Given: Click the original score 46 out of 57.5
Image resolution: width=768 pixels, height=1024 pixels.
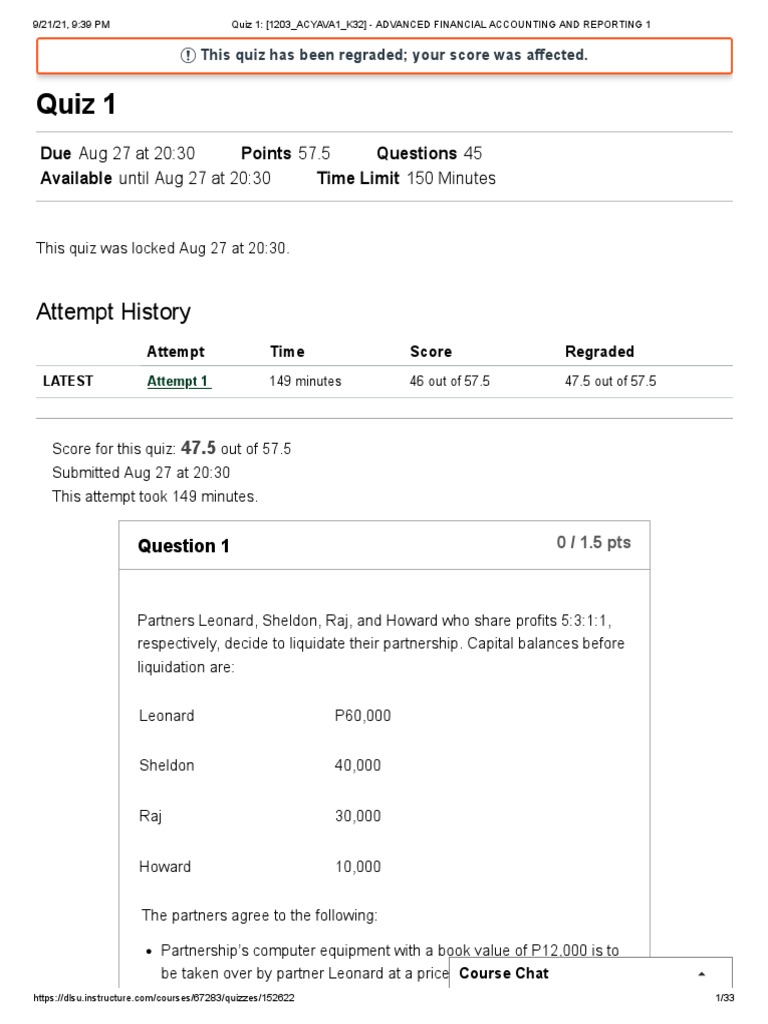Looking at the screenshot, I should [449, 381].
